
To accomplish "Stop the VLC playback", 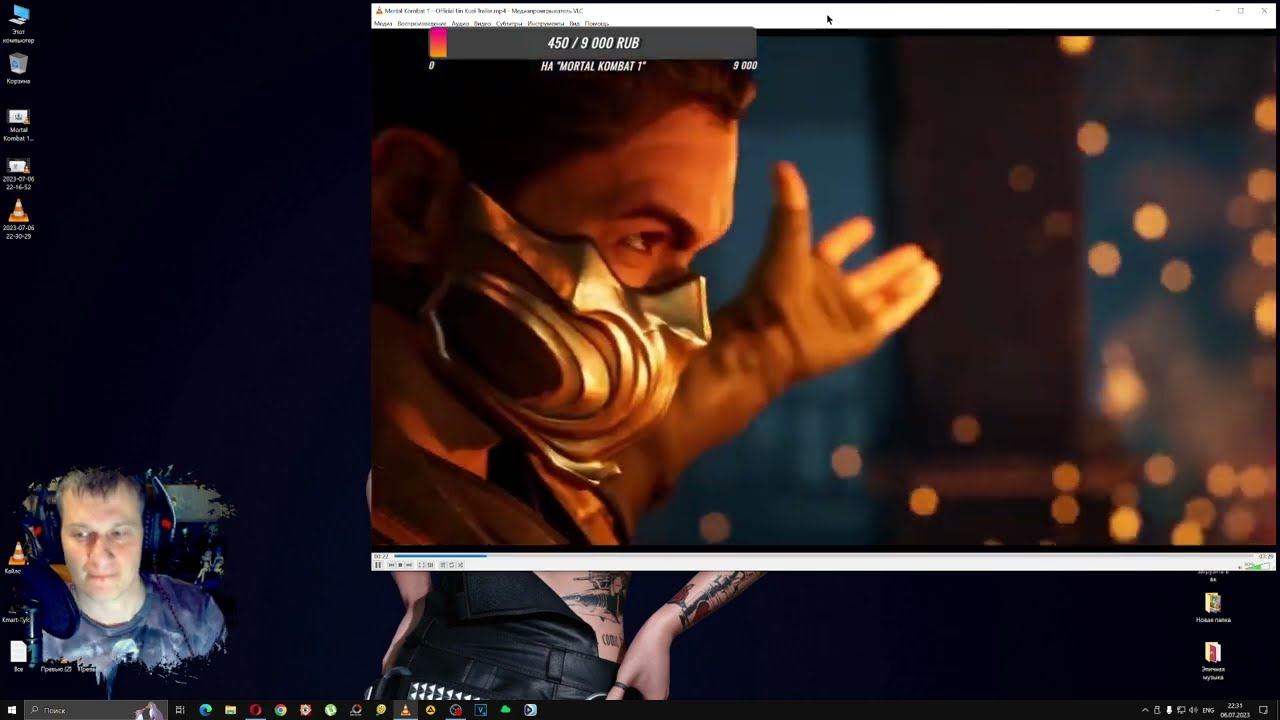I will [x=400, y=565].
